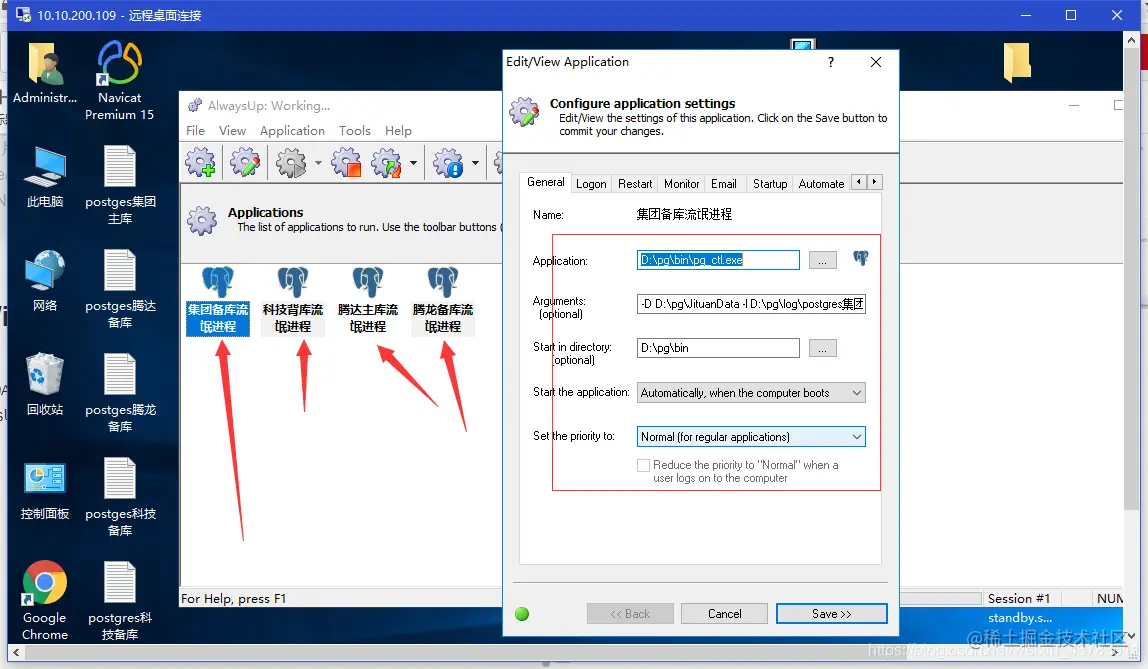
Task: Click the third gear toolbar icon in AlwaysUp
Action: click(x=291, y=162)
